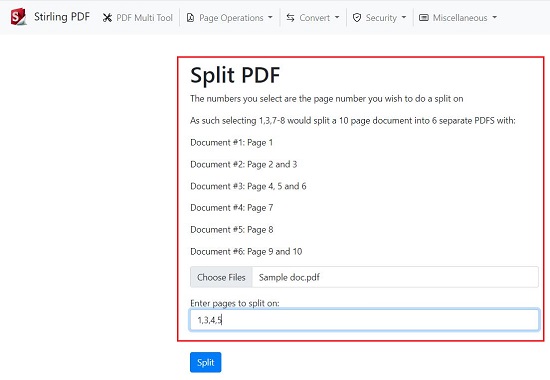Image resolution: width=550 pixels, height=380 pixels.
Task: Open the Stirling PDF home link
Action: pyautogui.click(x=62, y=17)
